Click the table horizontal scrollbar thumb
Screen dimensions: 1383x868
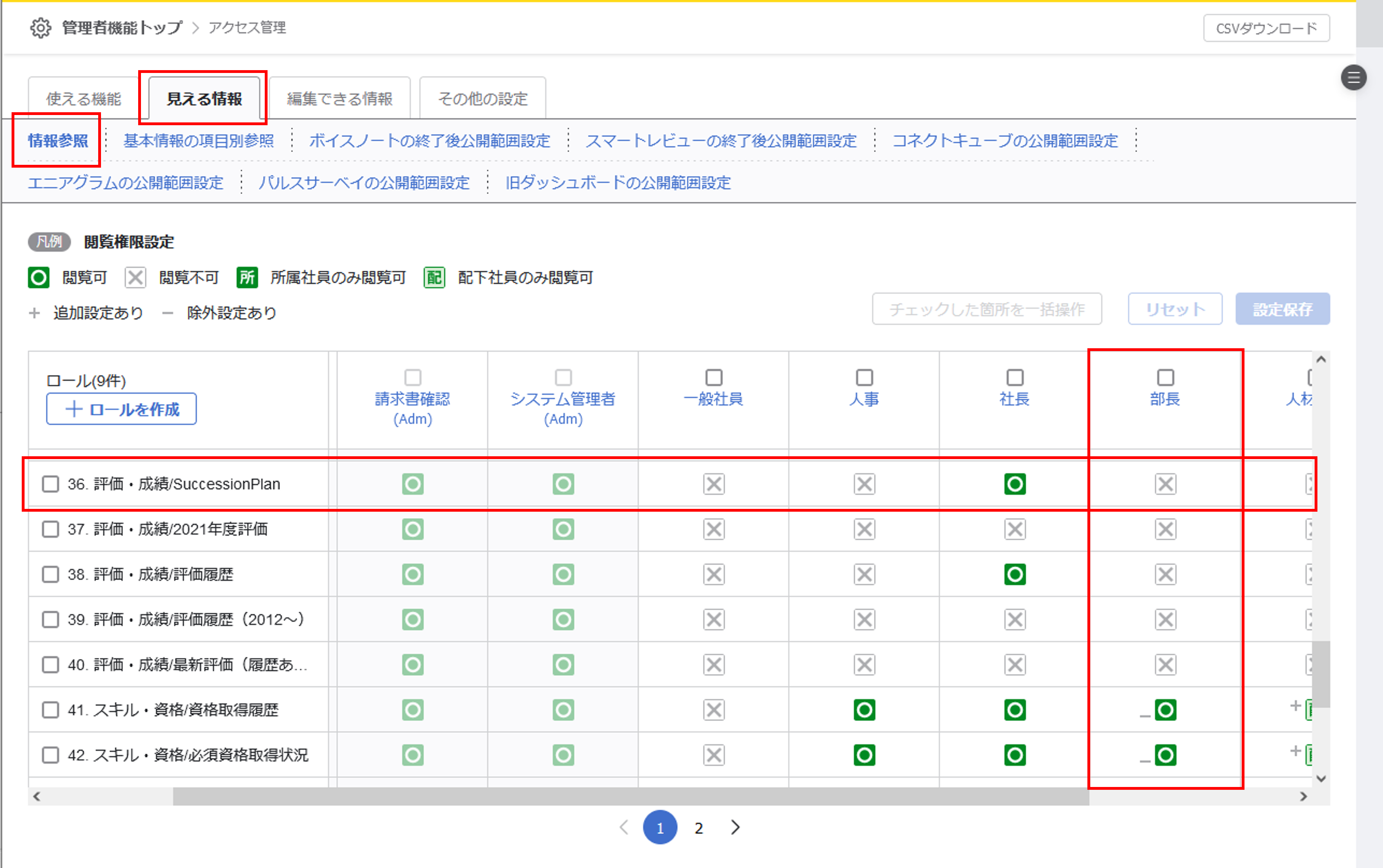tap(631, 796)
